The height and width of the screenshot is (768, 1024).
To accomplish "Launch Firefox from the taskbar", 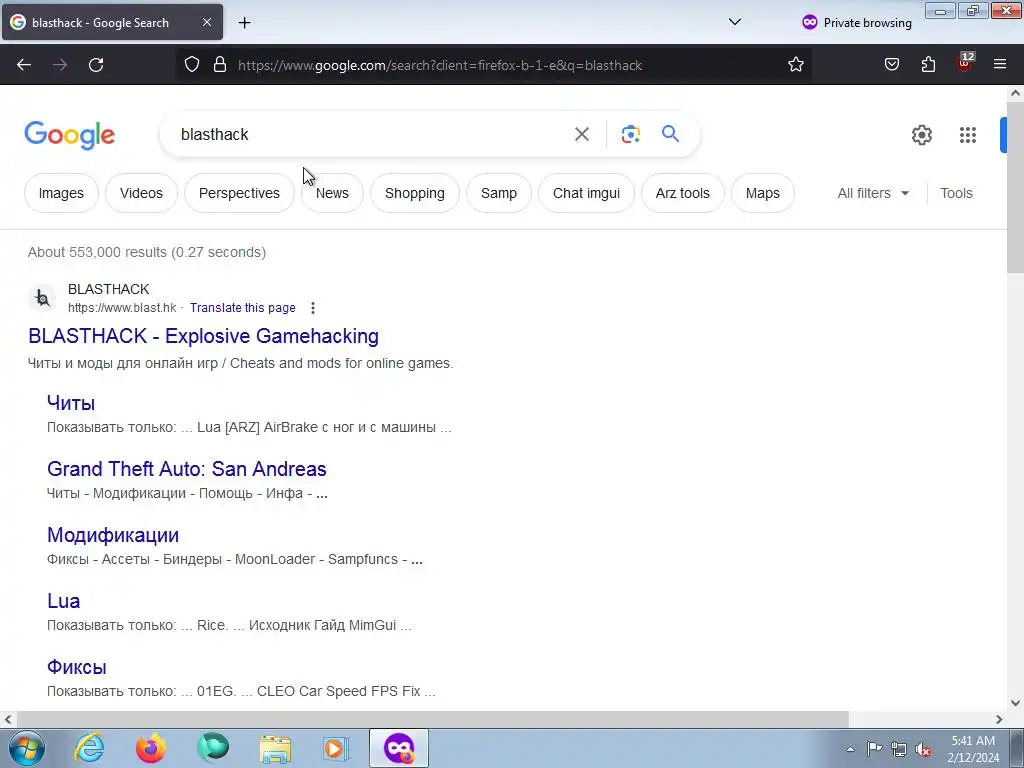I will click(x=151, y=748).
